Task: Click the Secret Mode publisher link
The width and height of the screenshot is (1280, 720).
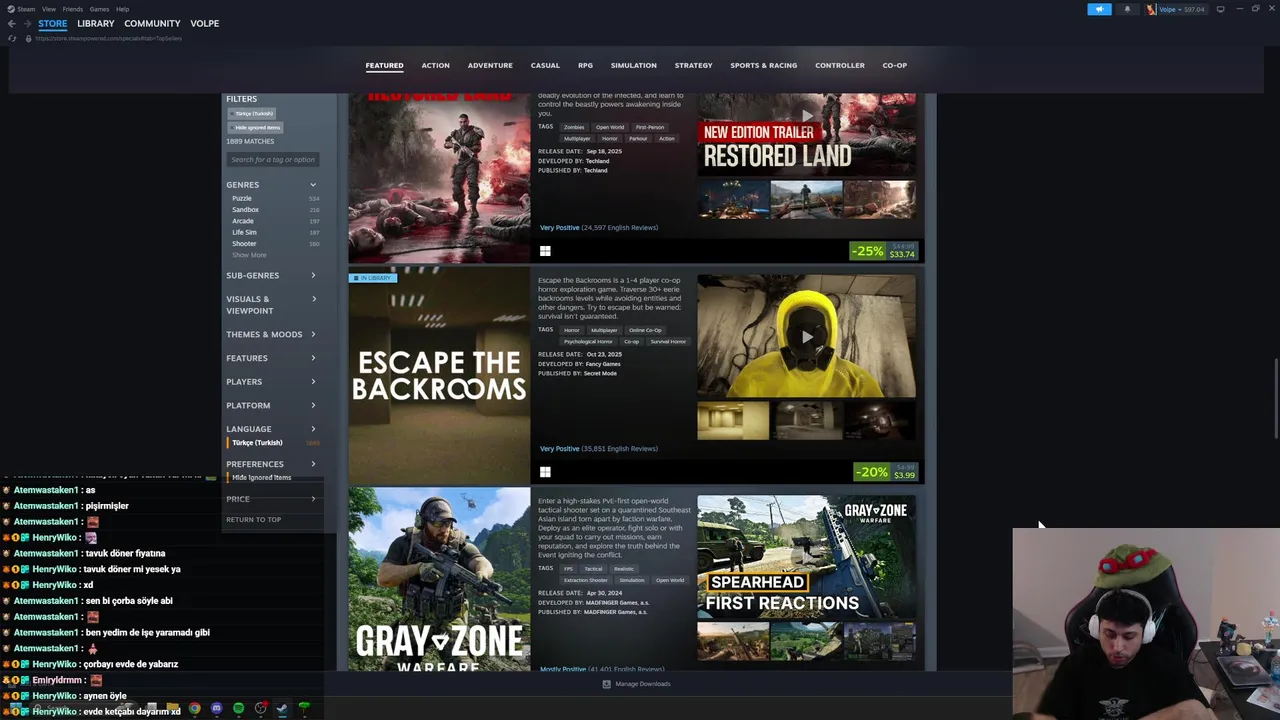Action: [x=601, y=373]
